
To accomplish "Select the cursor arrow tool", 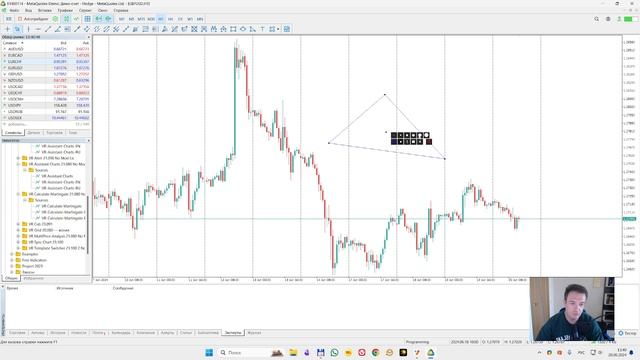I will click(x=17, y=29).
